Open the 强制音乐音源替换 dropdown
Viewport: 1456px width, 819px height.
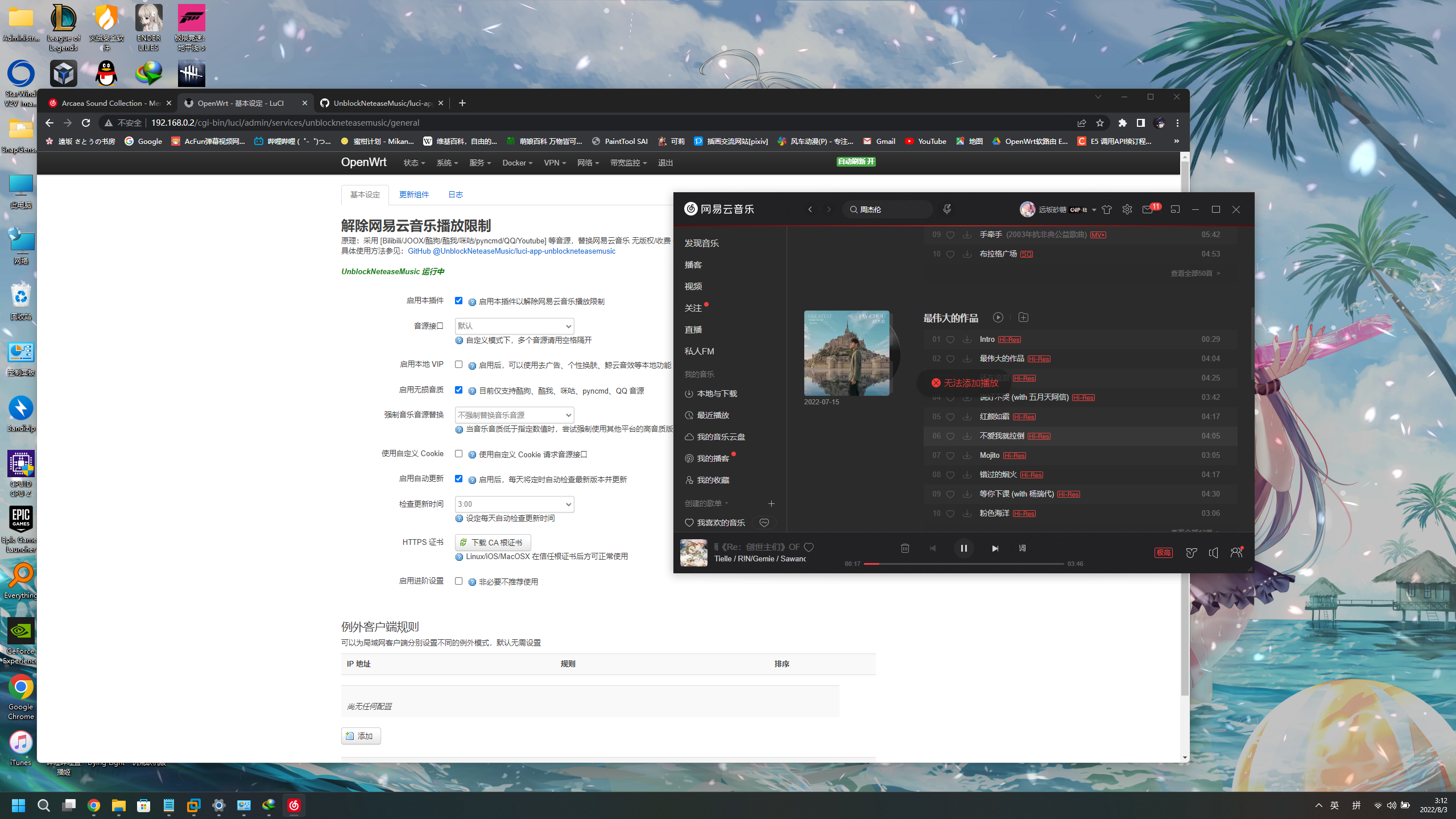(514, 415)
